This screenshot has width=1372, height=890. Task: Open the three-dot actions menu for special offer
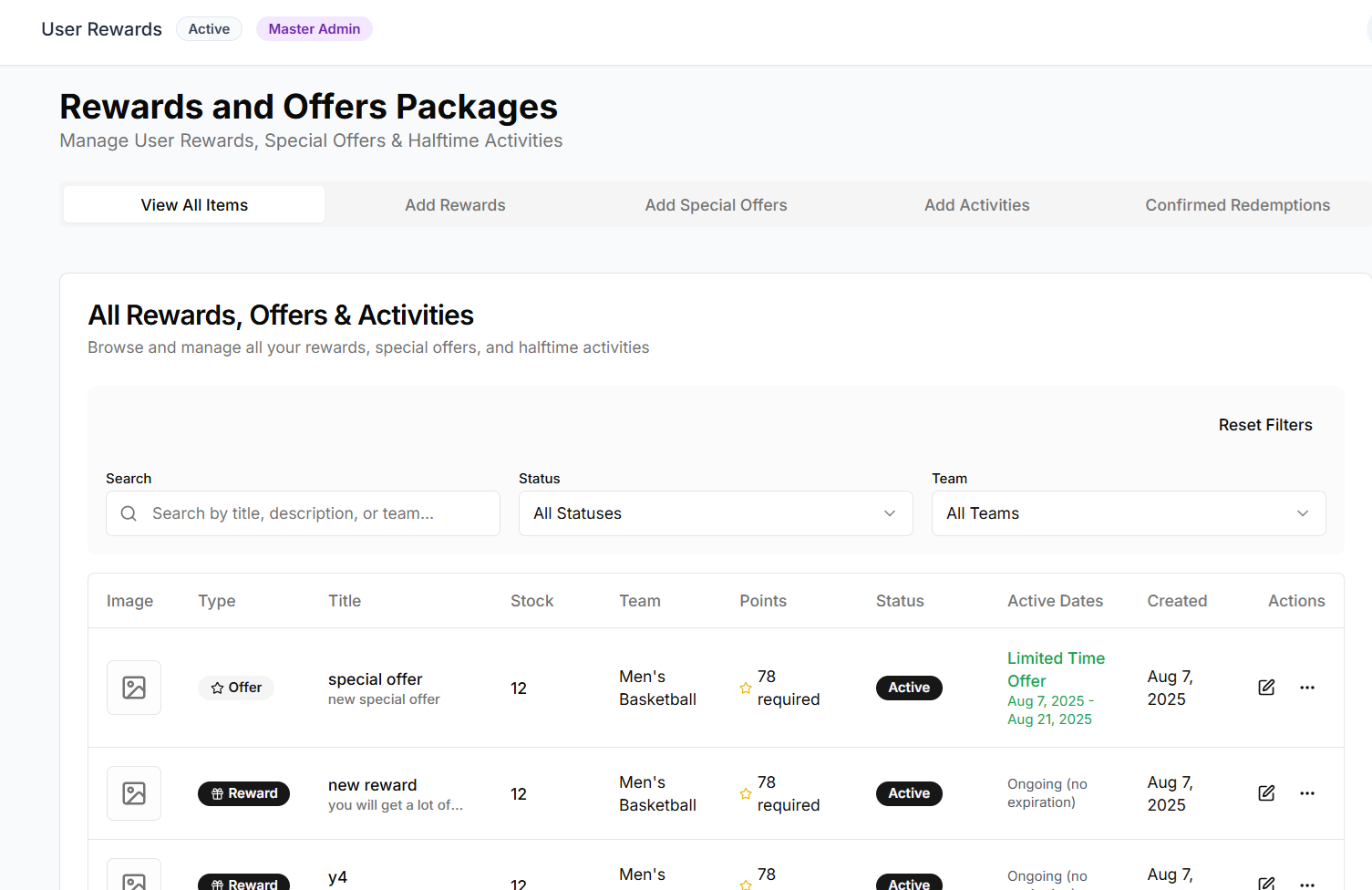tap(1307, 688)
